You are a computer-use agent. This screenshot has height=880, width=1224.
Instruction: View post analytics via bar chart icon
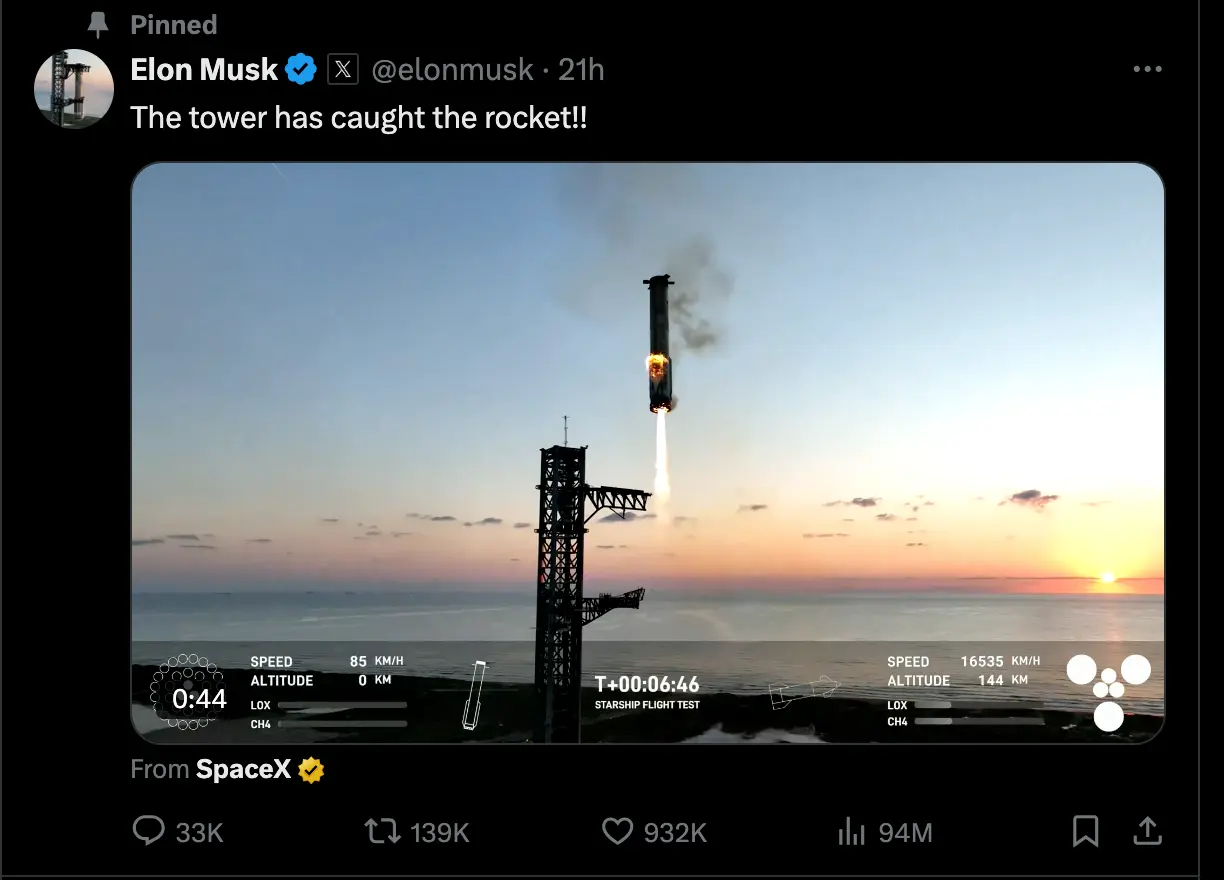click(x=850, y=831)
